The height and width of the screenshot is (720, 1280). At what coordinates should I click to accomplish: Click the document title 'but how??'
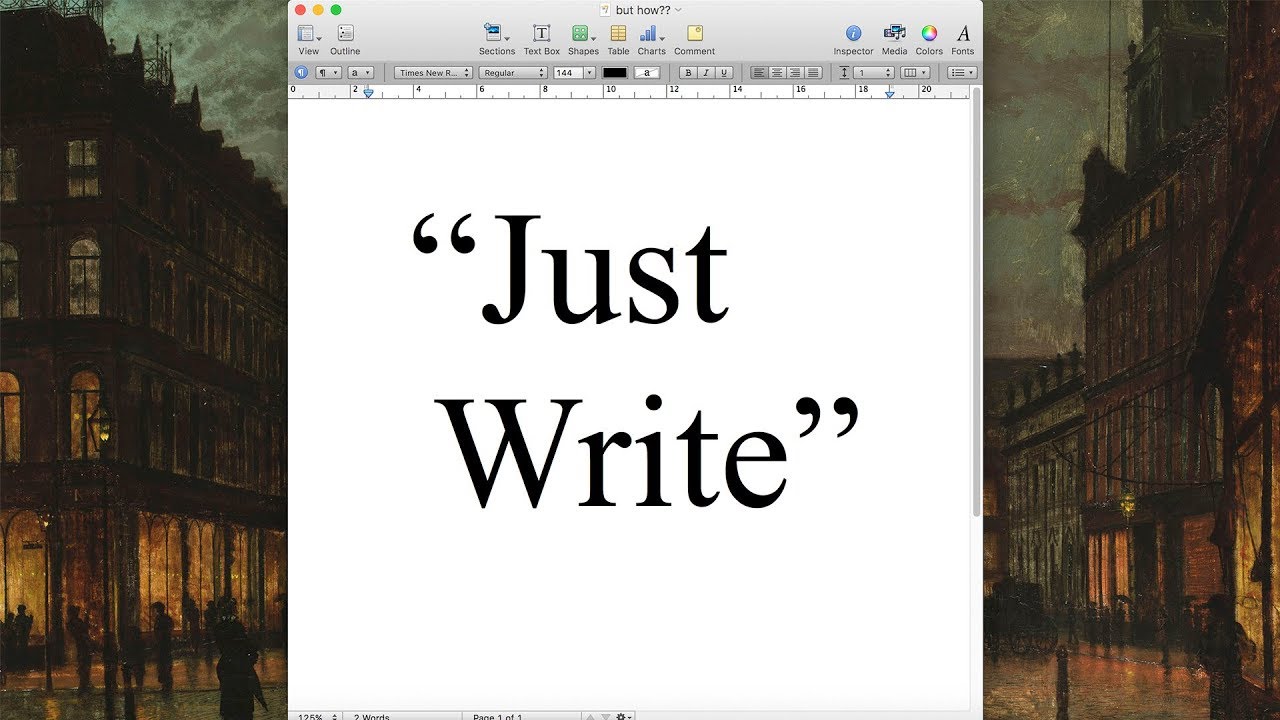(x=642, y=10)
